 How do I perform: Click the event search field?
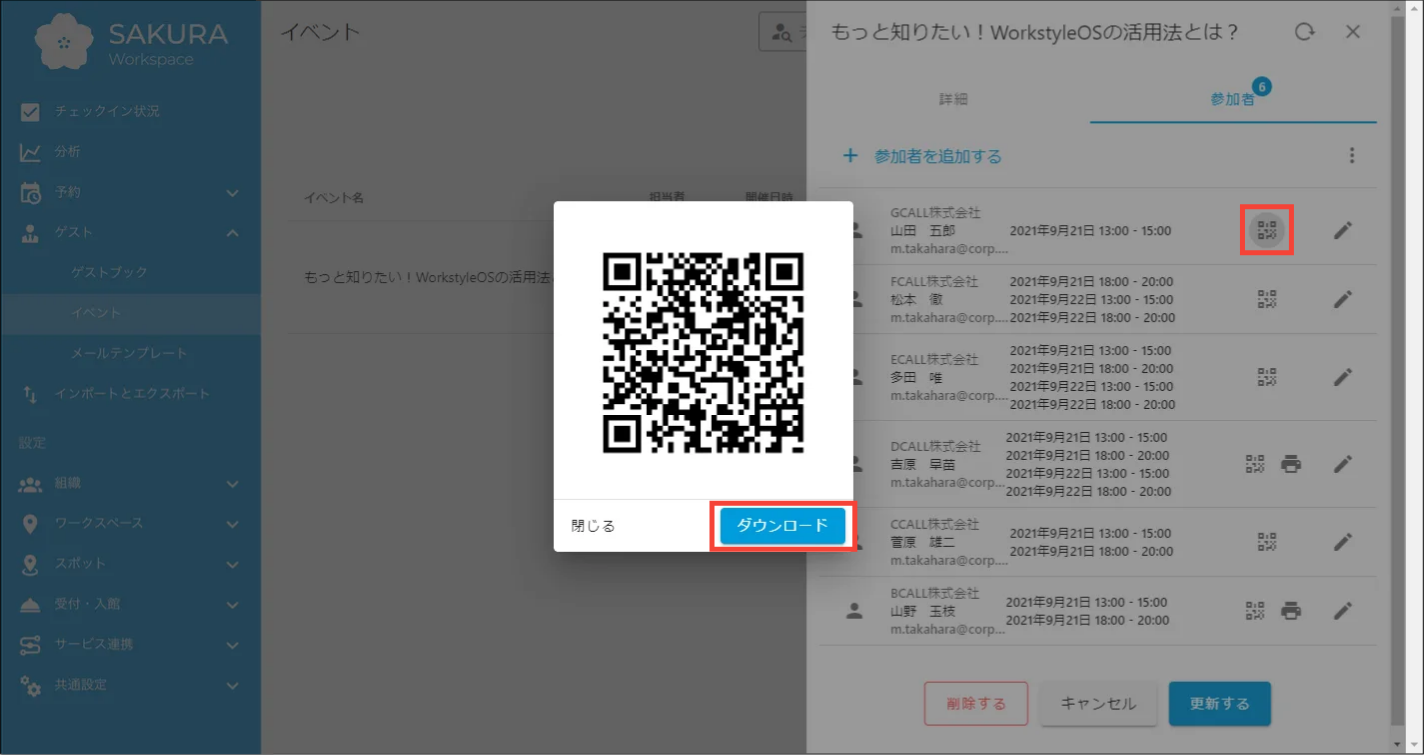point(783,33)
